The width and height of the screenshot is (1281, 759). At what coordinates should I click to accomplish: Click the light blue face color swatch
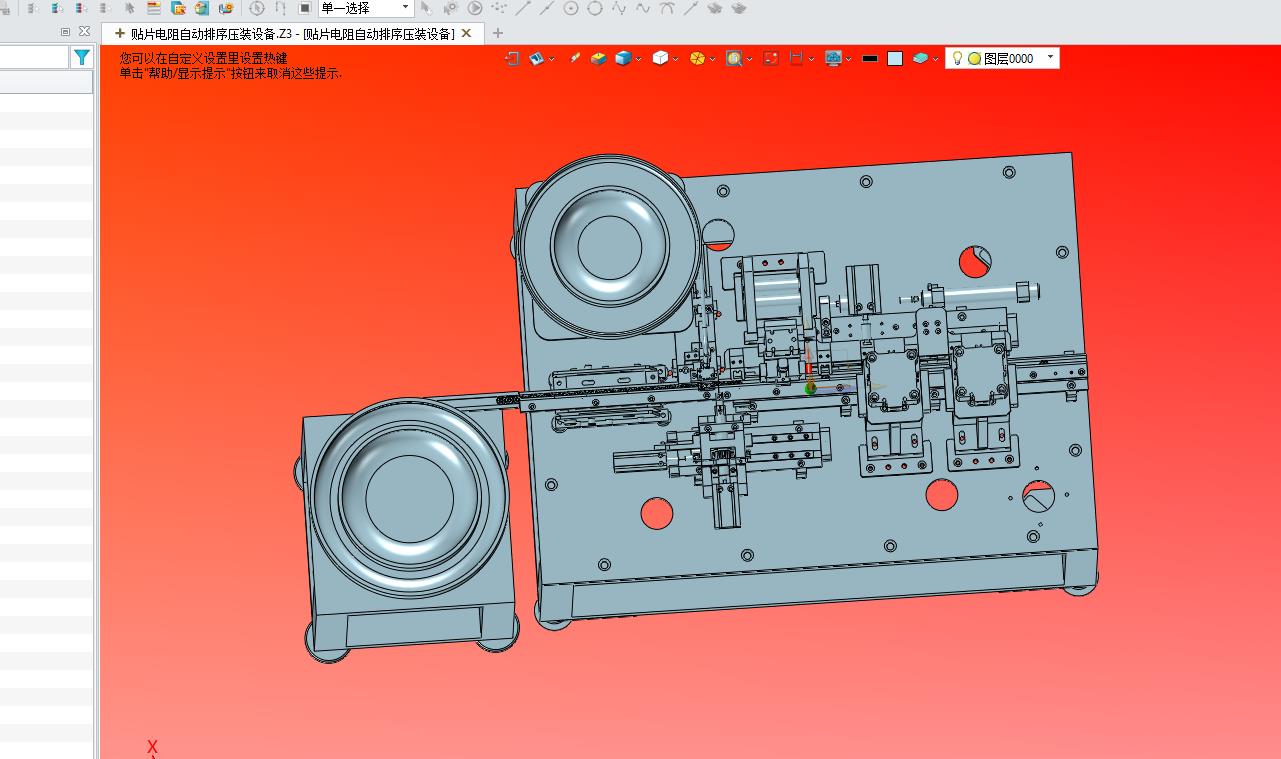tap(895, 59)
